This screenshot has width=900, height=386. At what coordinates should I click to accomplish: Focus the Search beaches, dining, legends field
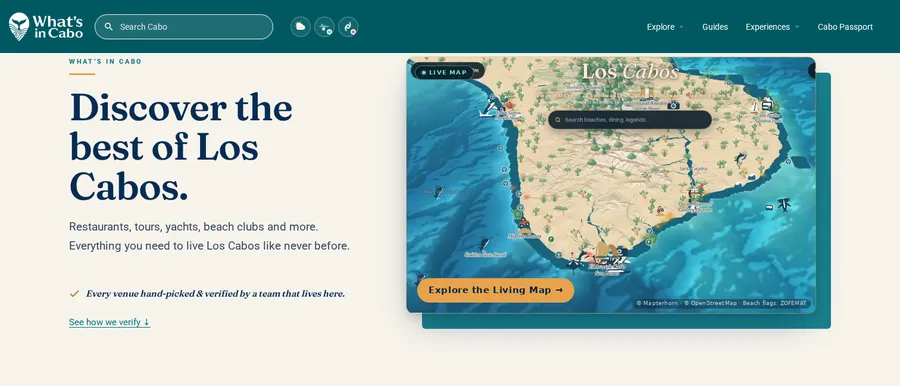point(630,120)
